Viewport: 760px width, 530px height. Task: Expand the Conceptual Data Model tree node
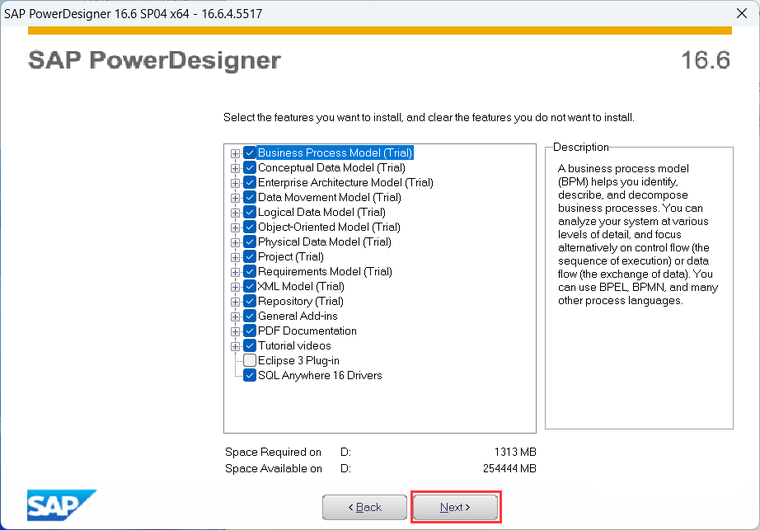pos(235,169)
